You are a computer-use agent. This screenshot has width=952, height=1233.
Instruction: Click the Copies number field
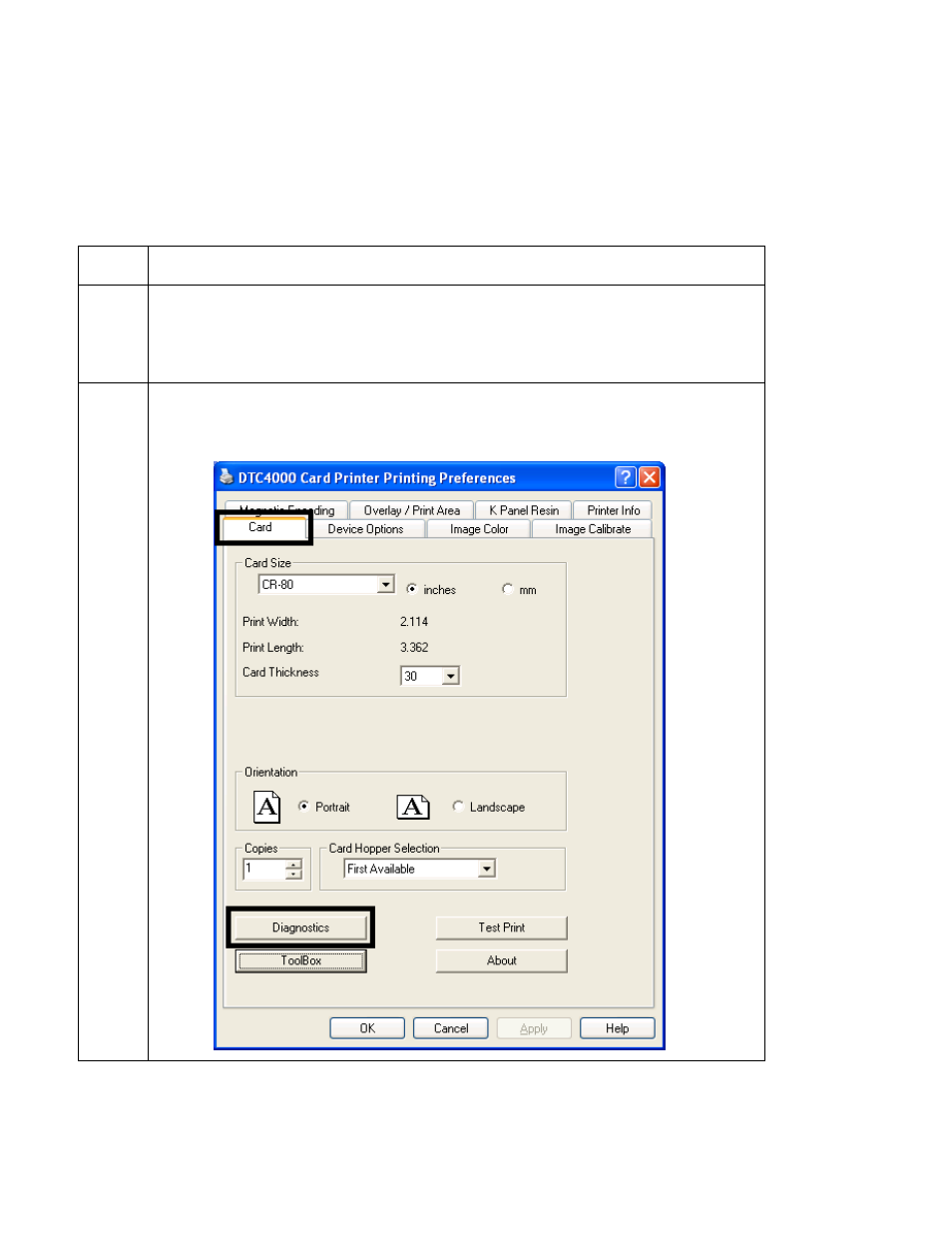(x=264, y=870)
